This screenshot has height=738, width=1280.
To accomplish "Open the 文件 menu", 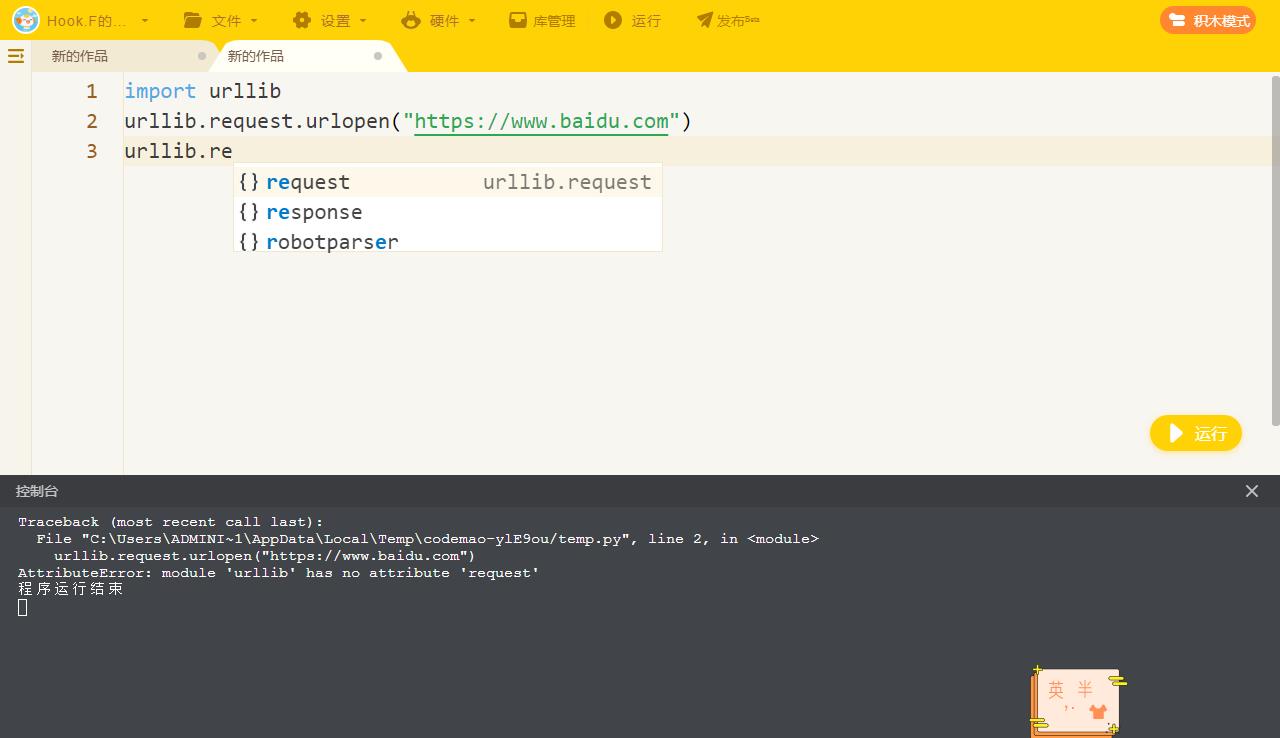I will pyautogui.click(x=226, y=21).
